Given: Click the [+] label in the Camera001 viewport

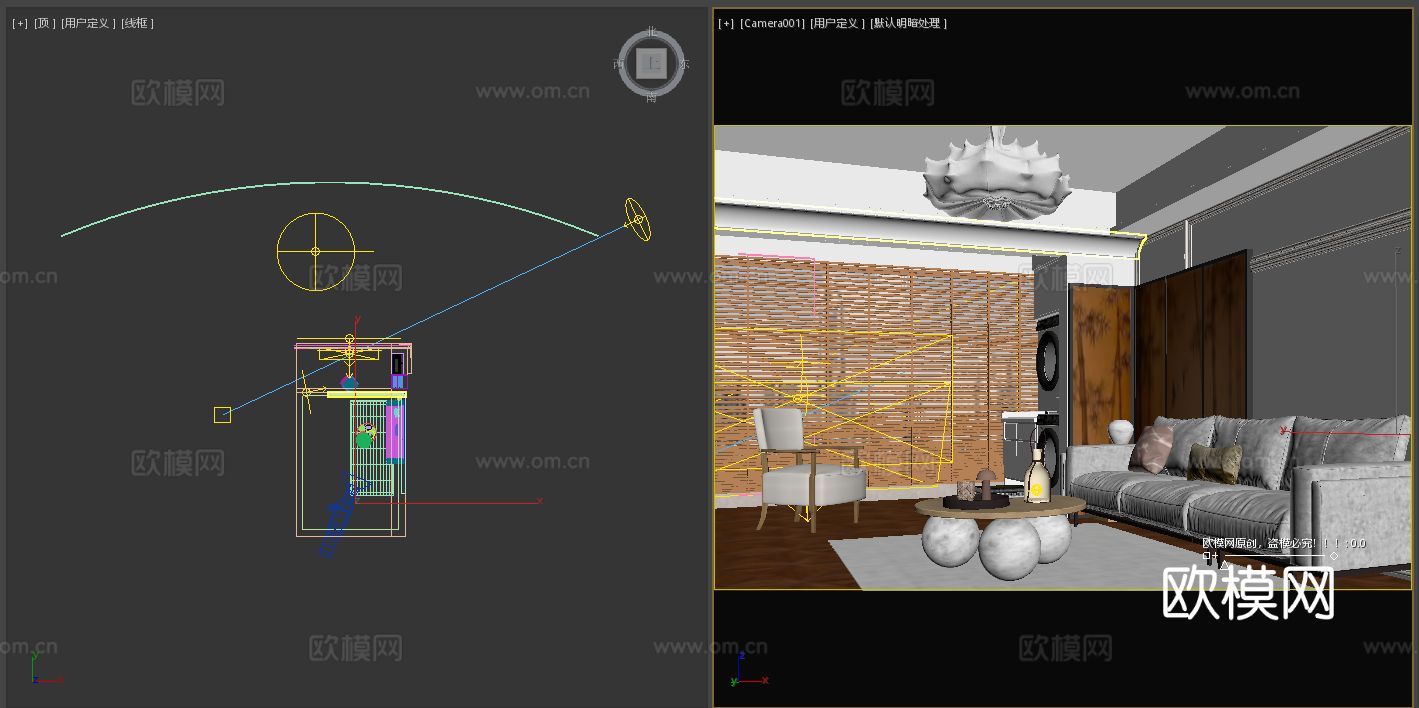Looking at the screenshot, I should [x=725, y=23].
